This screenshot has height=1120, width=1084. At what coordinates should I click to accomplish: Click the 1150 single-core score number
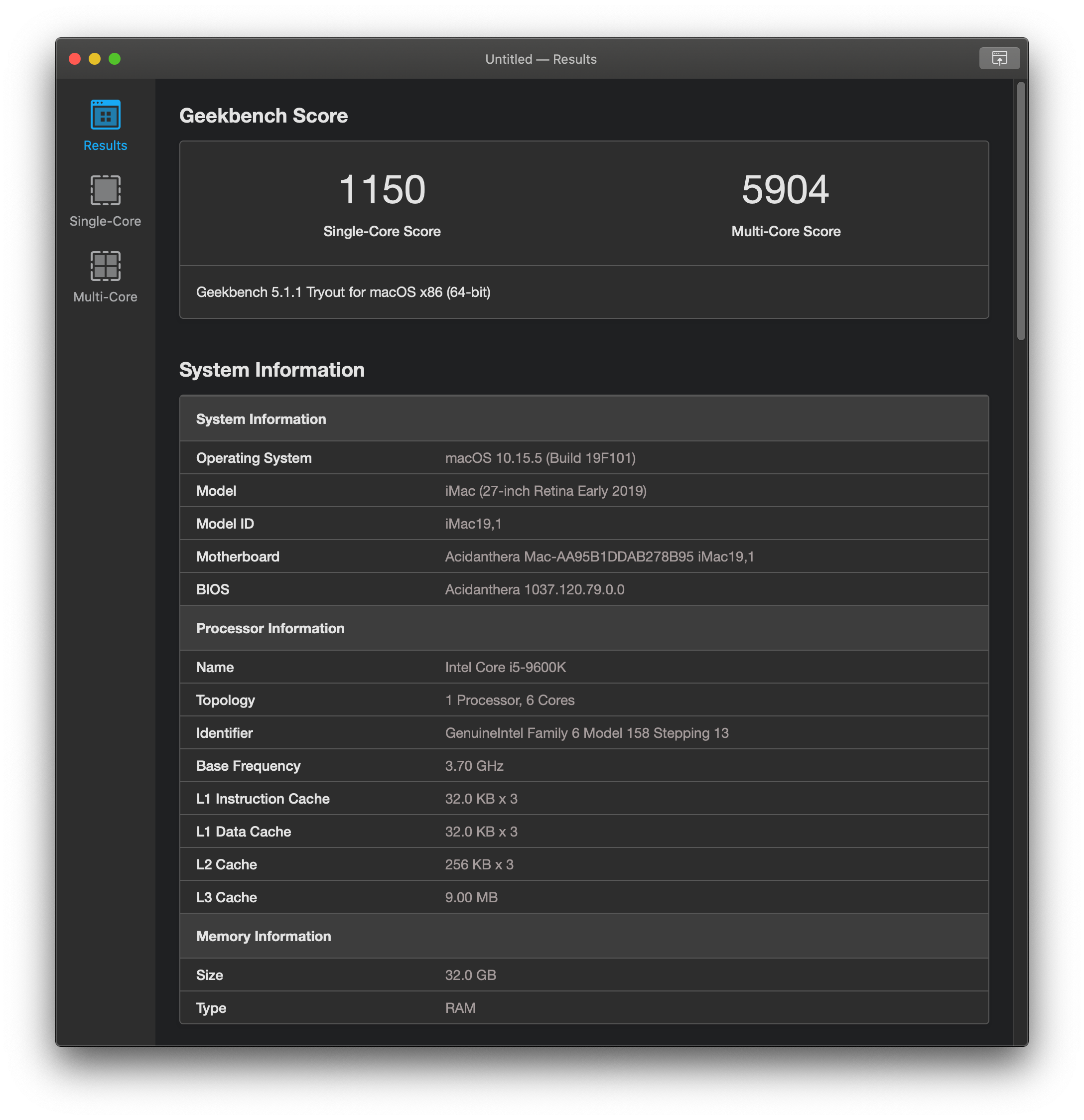coord(382,190)
